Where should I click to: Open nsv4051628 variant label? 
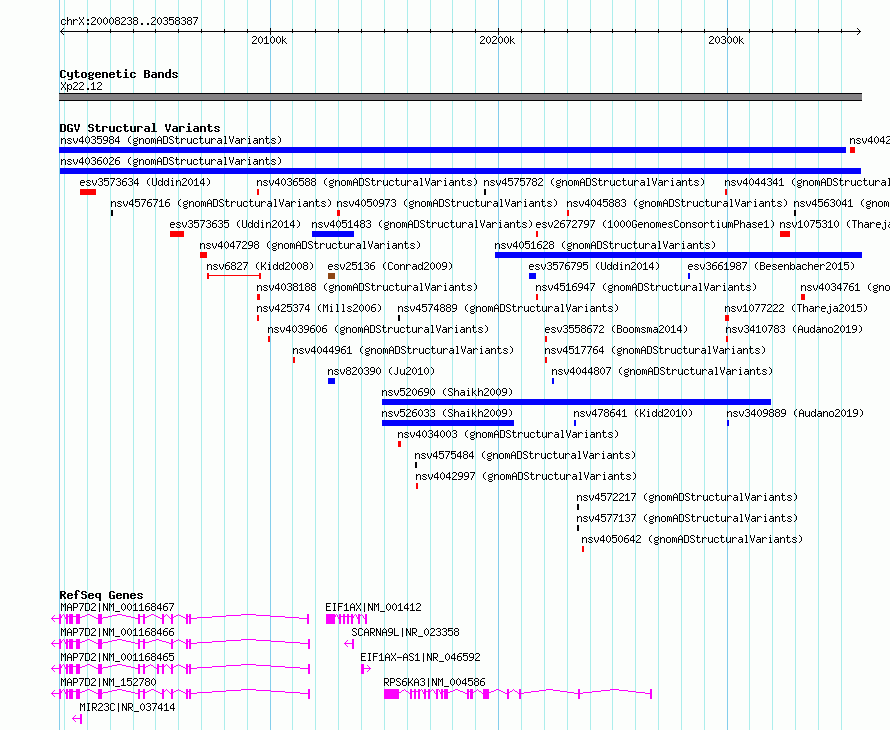coord(605,245)
